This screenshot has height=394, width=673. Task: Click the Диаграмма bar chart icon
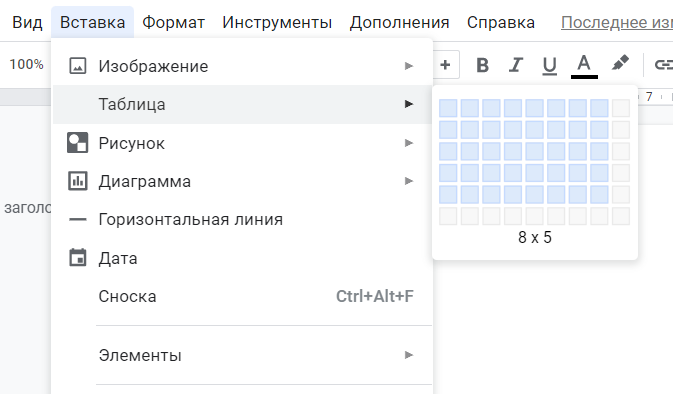[78, 181]
